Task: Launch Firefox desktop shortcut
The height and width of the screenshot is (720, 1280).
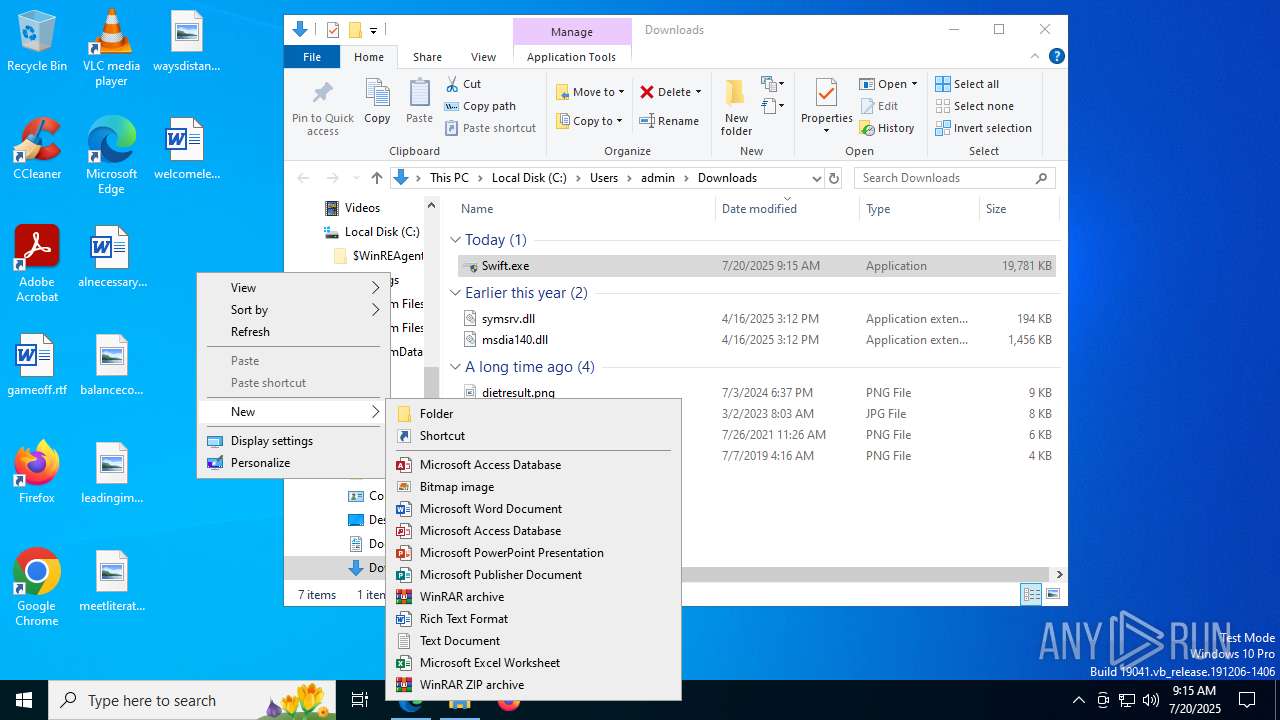Action: coord(37,473)
